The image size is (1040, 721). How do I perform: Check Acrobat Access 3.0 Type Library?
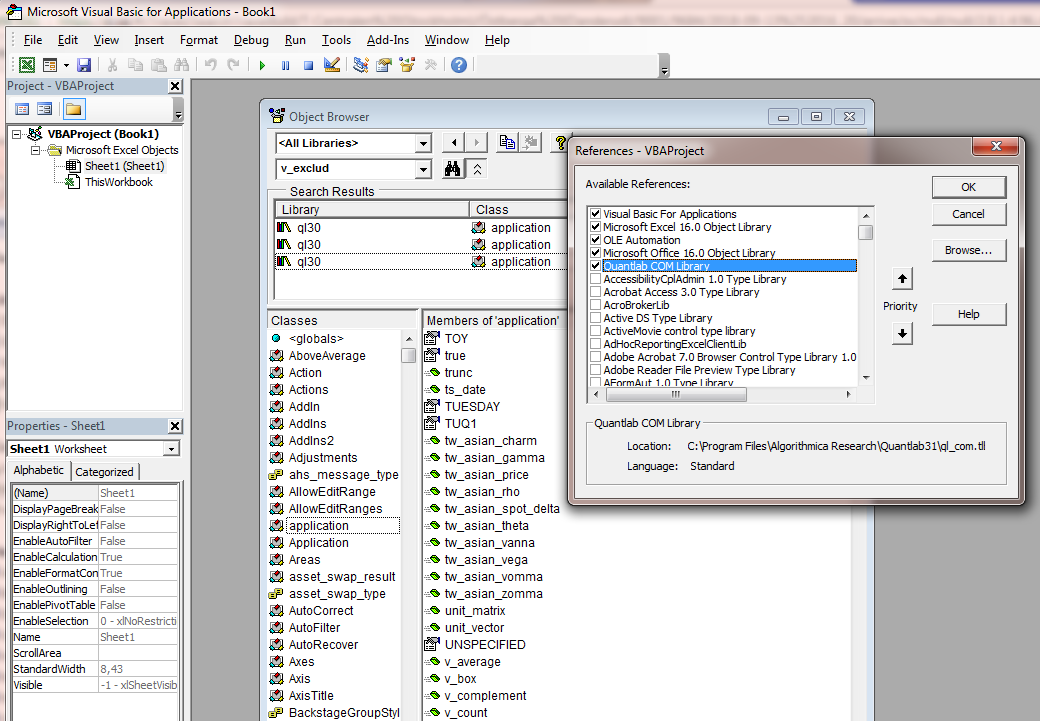click(596, 292)
